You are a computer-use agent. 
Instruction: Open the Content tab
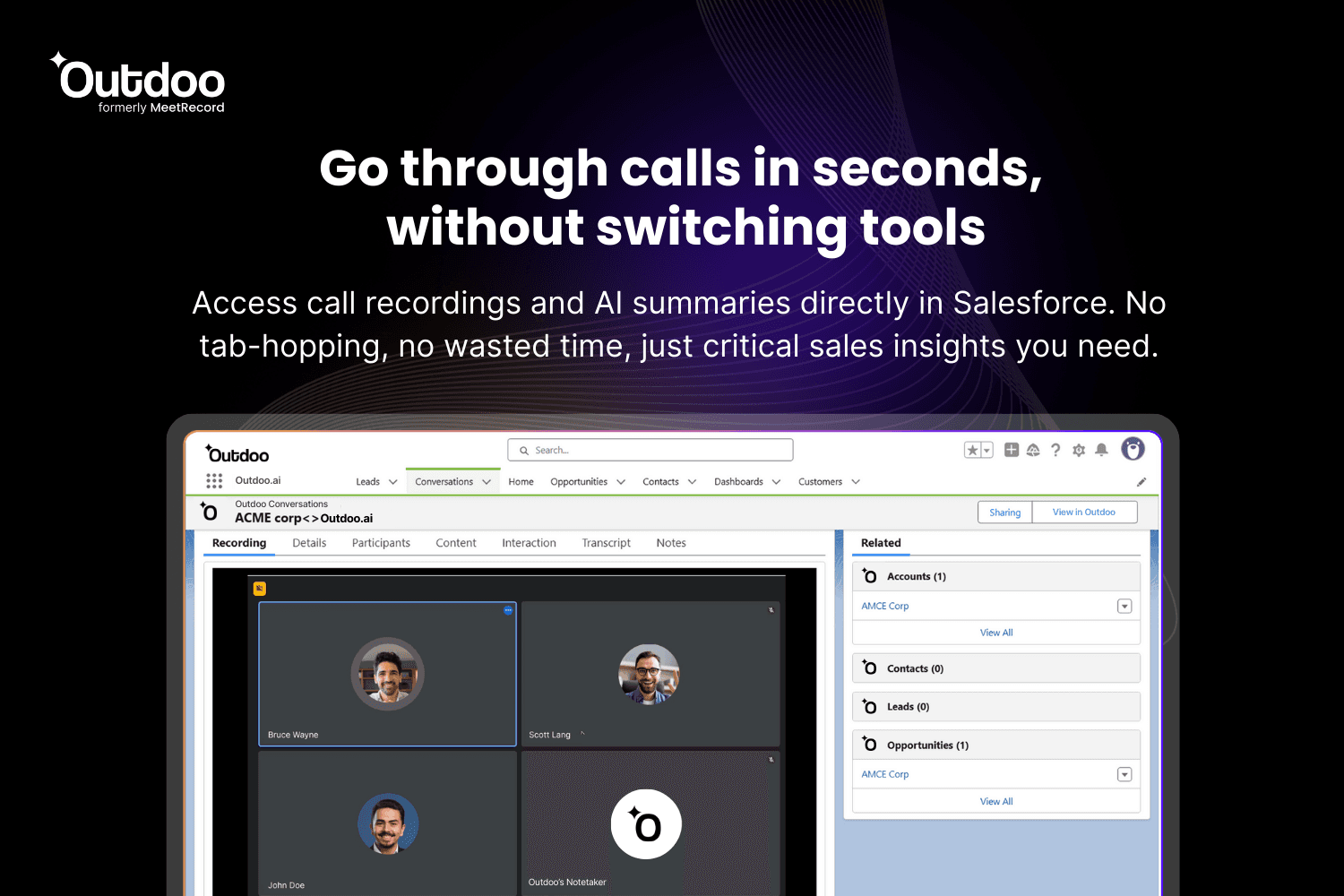(x=456, y=543)
